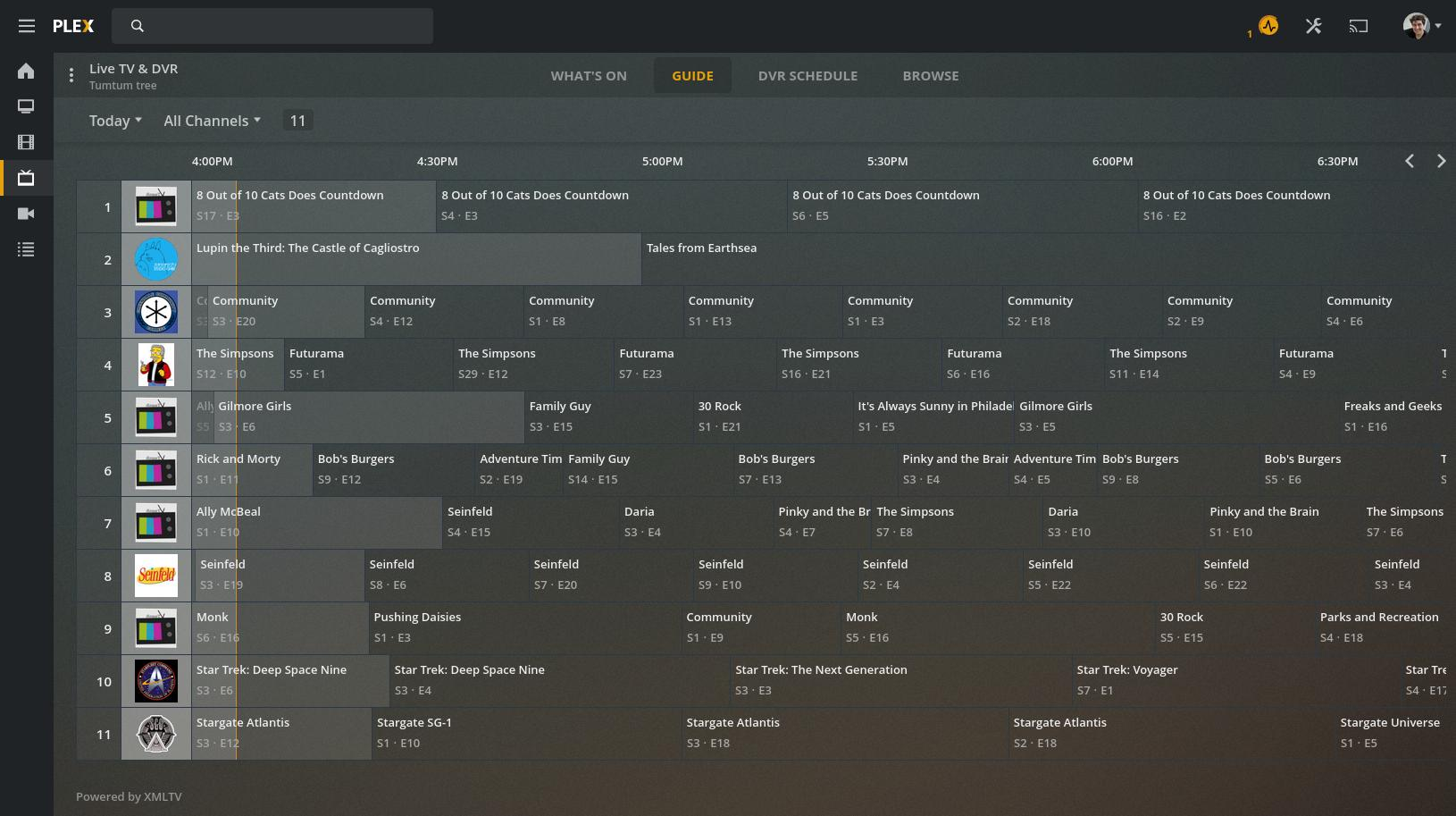This screenshot has width=1456, height=816.
Task: Select Star Trek: The Next Generation S3 E3
Action: pyautogui.click(x=901, y=681)
